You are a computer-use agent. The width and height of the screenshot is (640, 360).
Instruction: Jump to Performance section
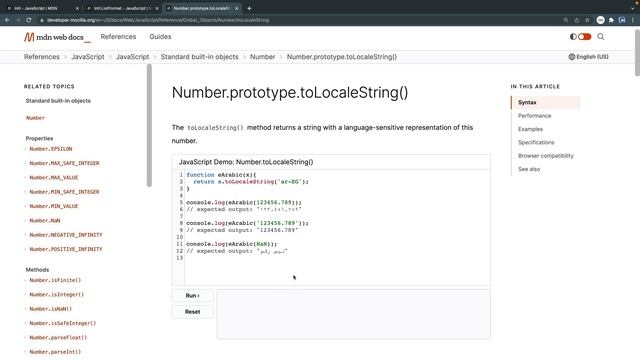(x=535, y=116)
